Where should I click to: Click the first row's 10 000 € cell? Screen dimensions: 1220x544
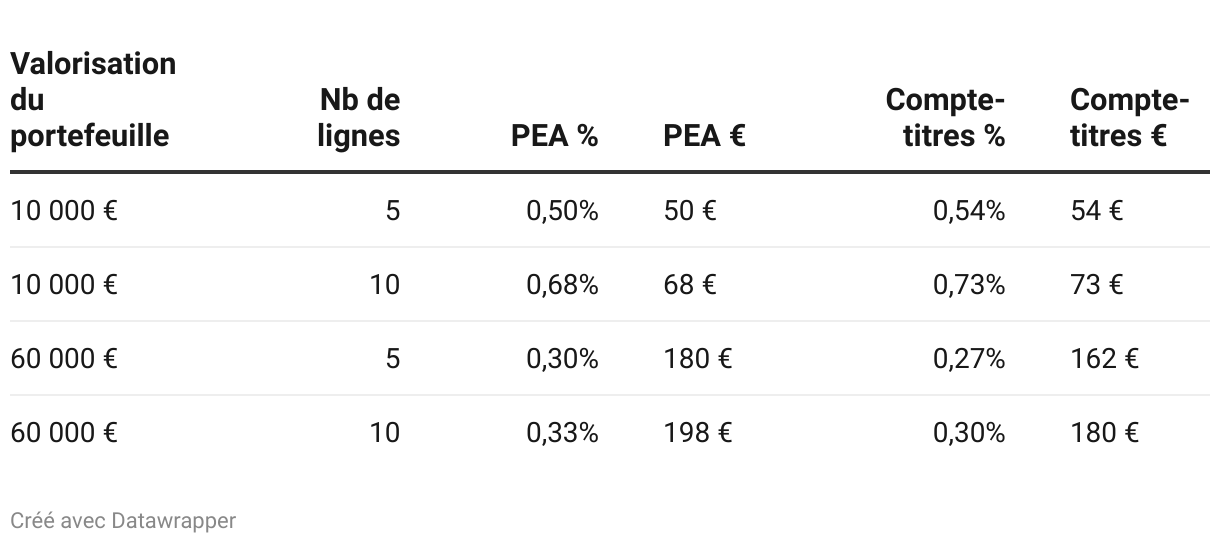64,211
